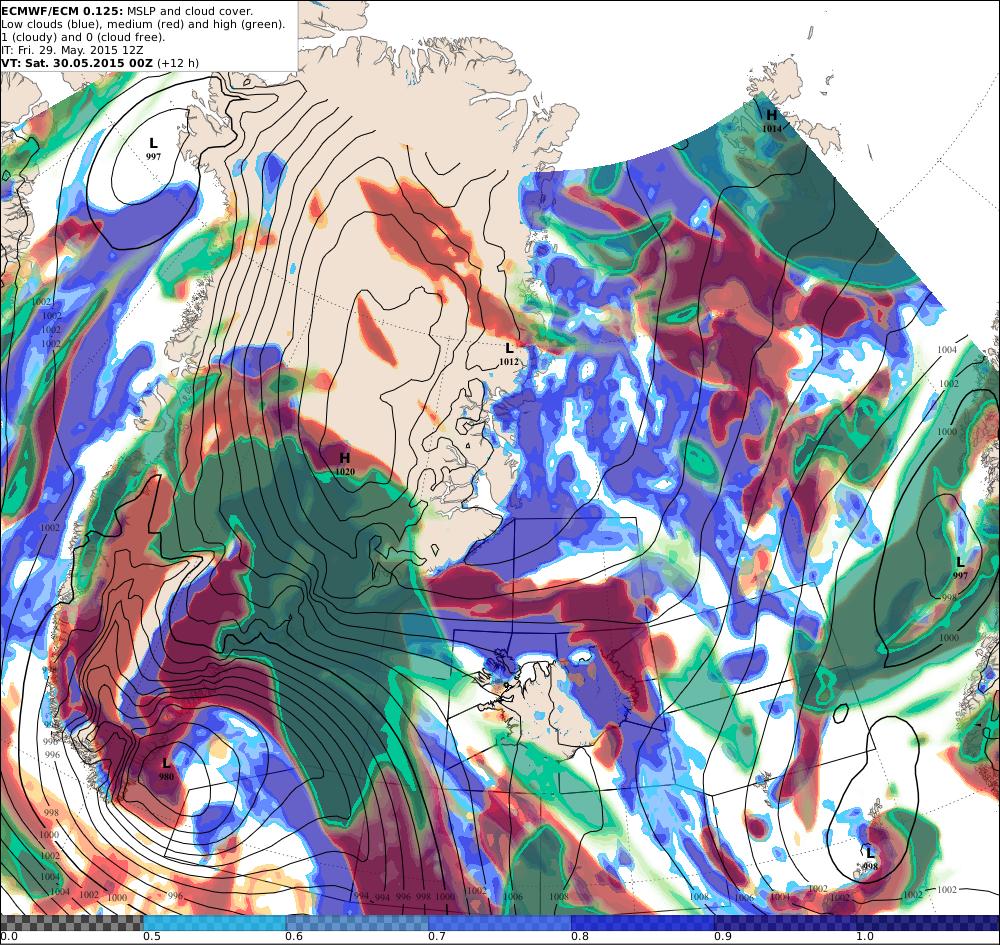
Task: Select the '0.8' colorbar tick label
Action: coord(580,937)
